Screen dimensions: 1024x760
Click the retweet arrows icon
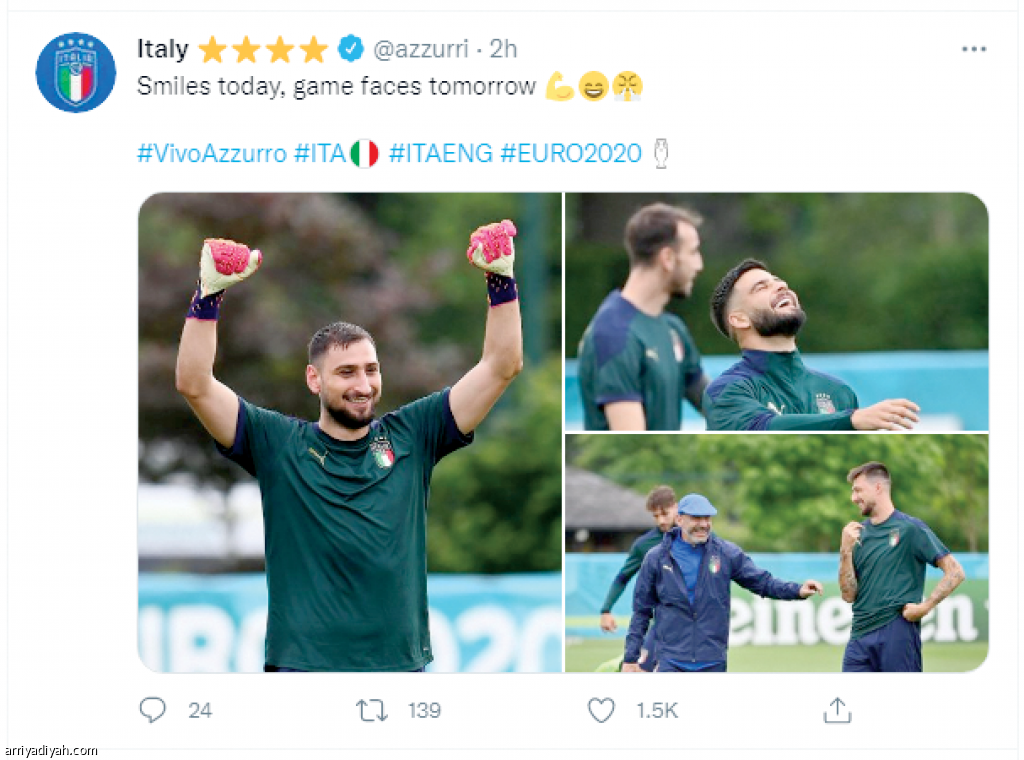[x=372, y=710]
